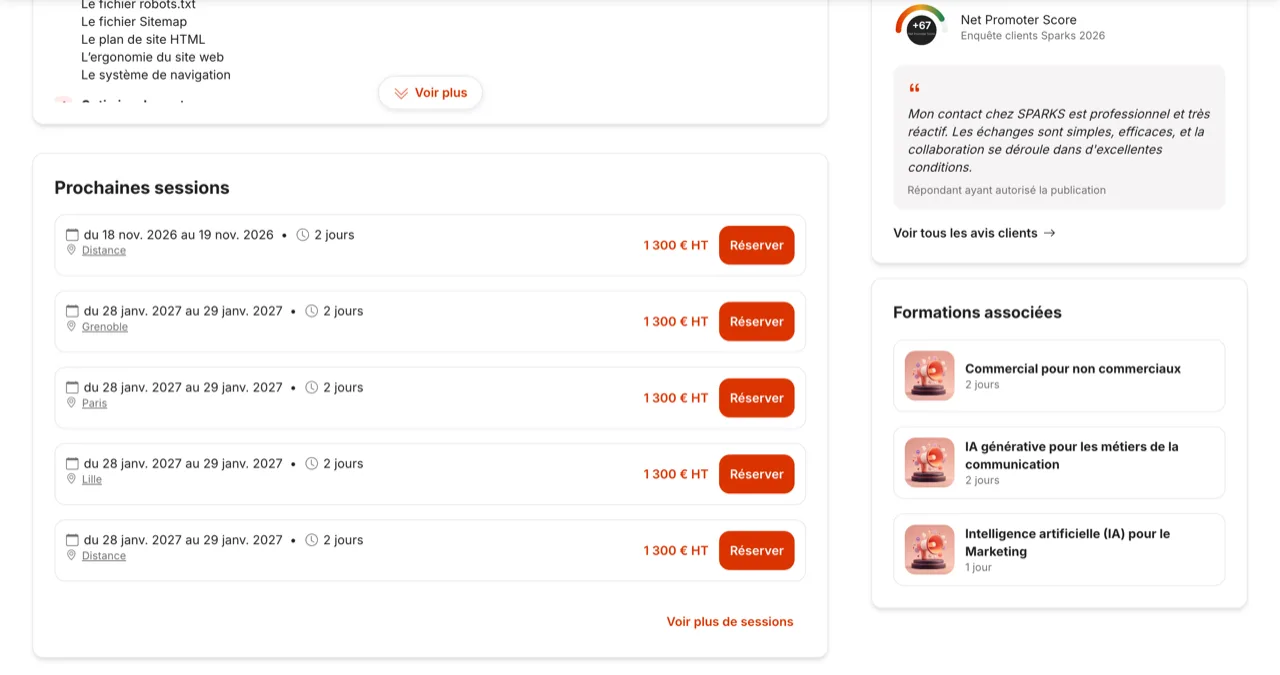
Task: Open Intelligence artificielle (IA) pour le Marketing course
Action: (1059, 550)
